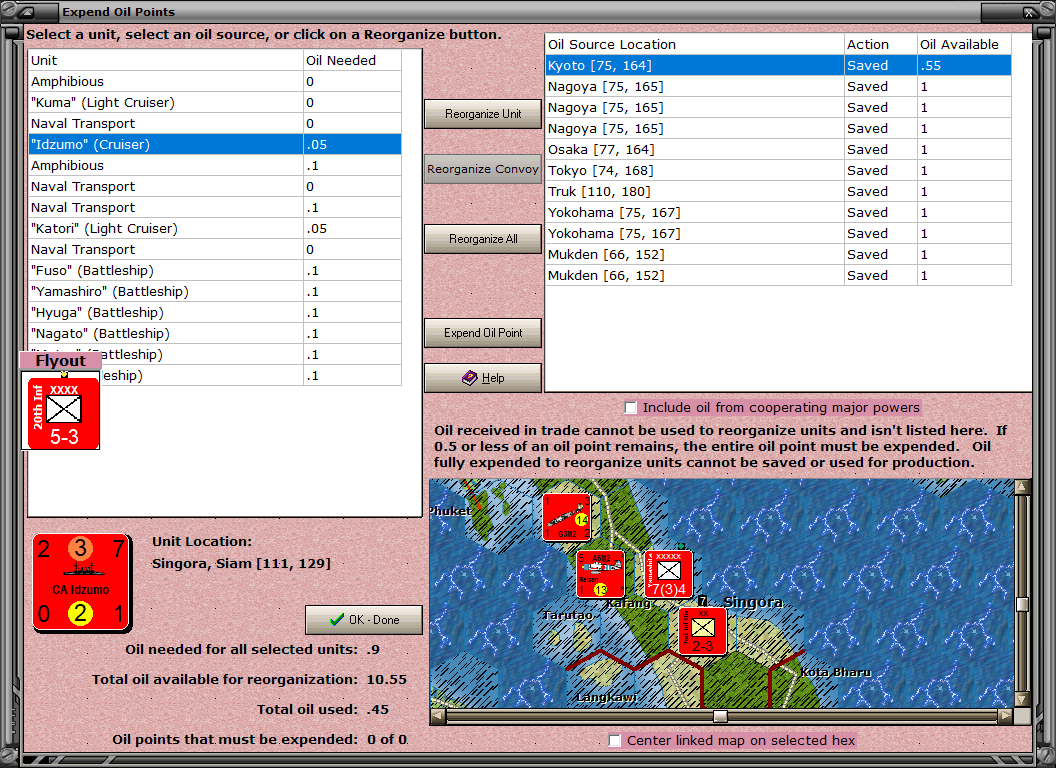Viewport: 1056px width, 768px height.
Task: Close the Expend Oil Points window
Action: 1029,11
